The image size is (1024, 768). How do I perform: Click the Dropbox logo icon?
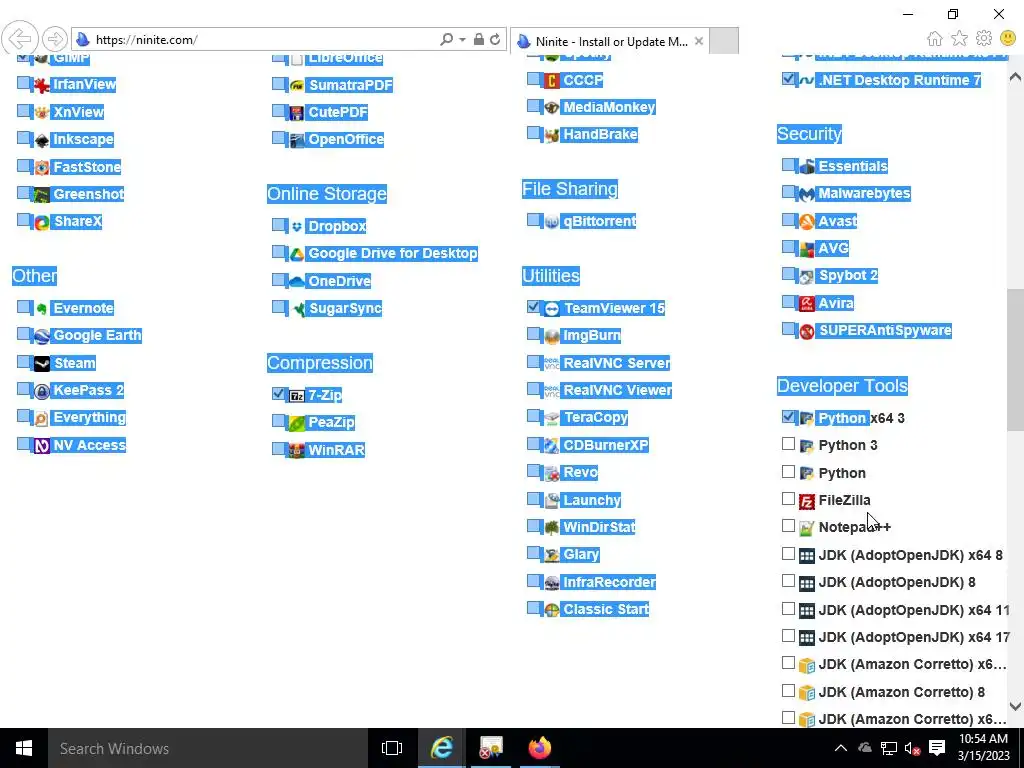point(296,227)
